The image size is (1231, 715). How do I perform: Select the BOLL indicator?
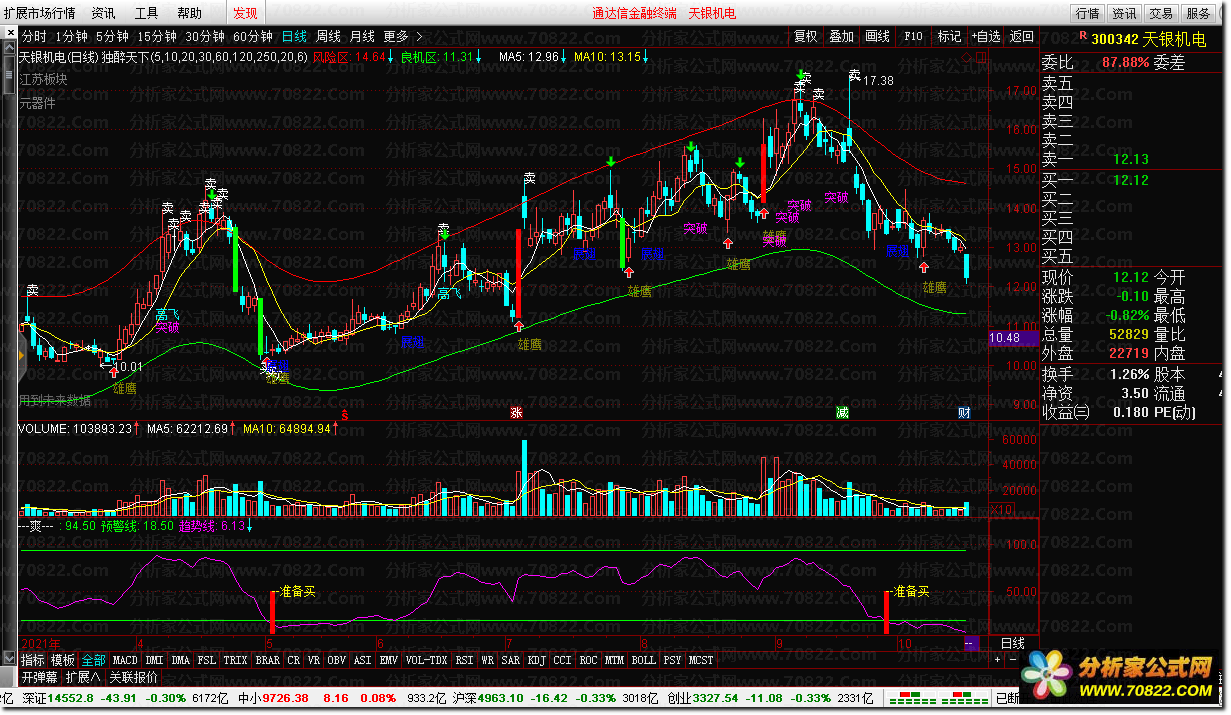644,661
